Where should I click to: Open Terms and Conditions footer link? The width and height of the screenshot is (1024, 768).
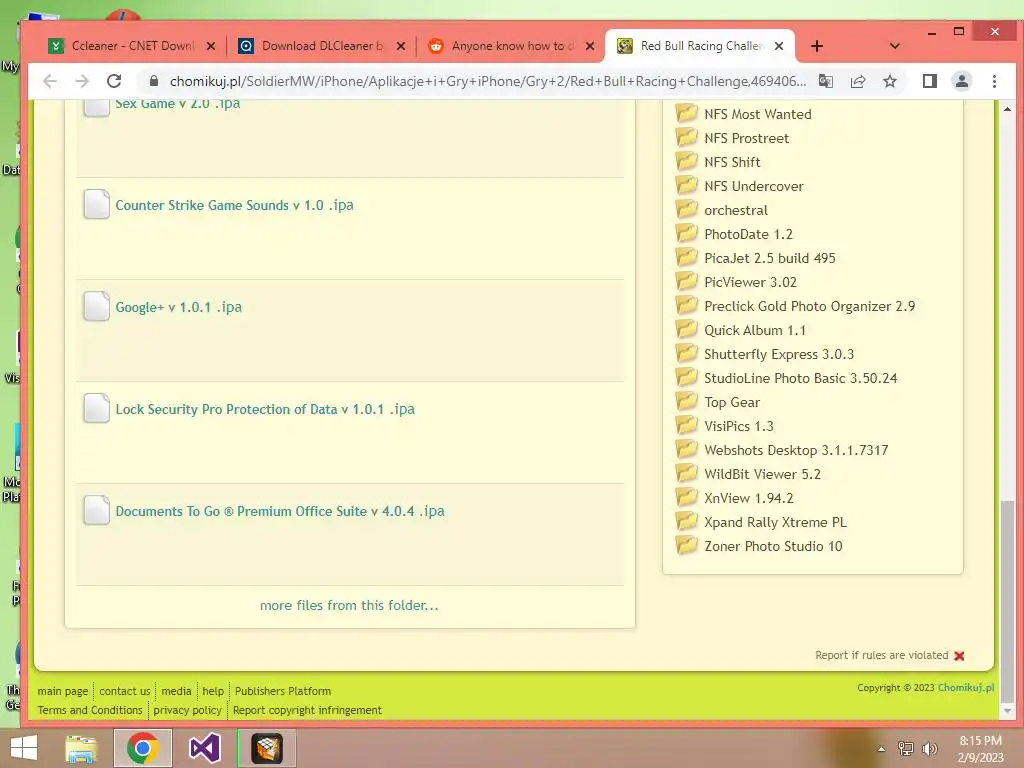[89, 710]
